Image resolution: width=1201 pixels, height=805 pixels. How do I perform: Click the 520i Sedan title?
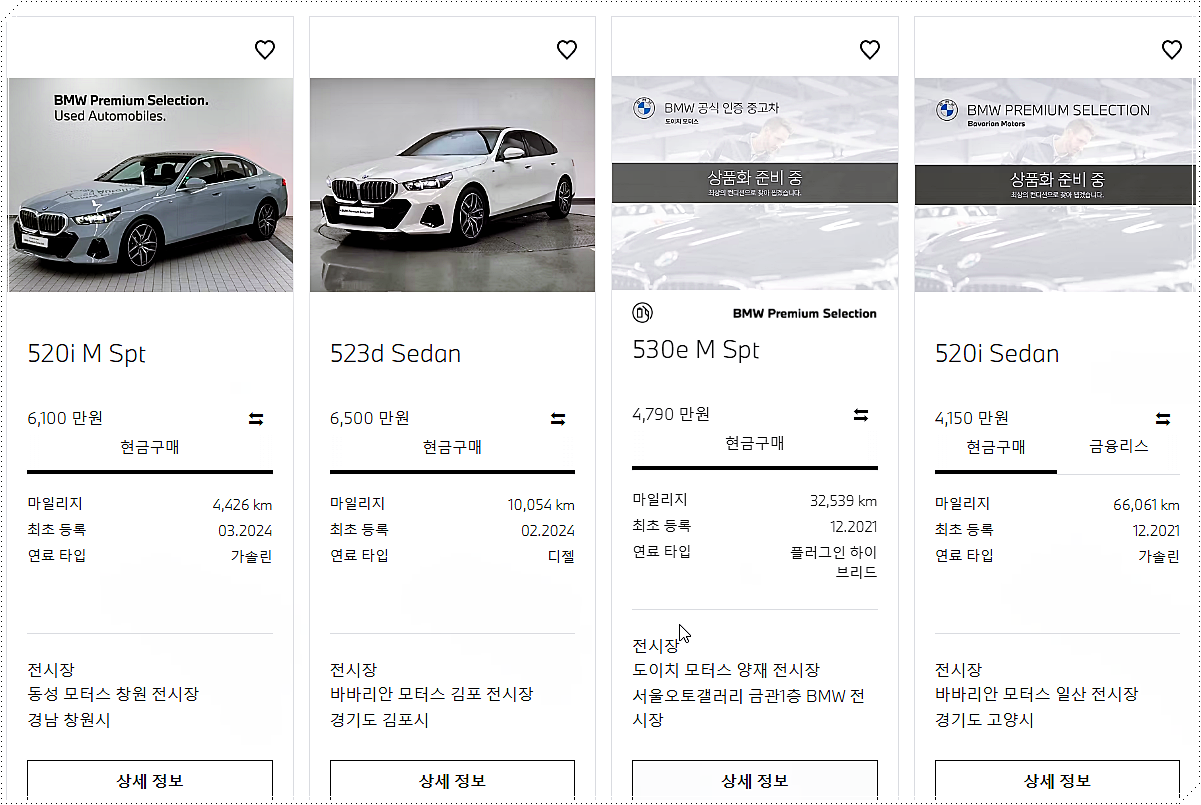(997, 354)
